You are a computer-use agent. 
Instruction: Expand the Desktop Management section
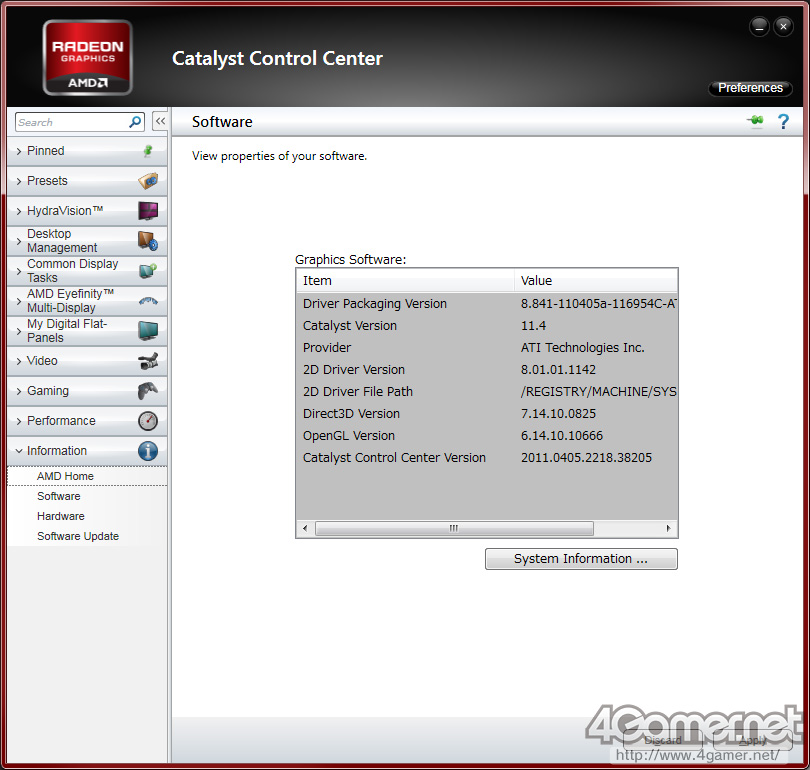click(87, 241)
